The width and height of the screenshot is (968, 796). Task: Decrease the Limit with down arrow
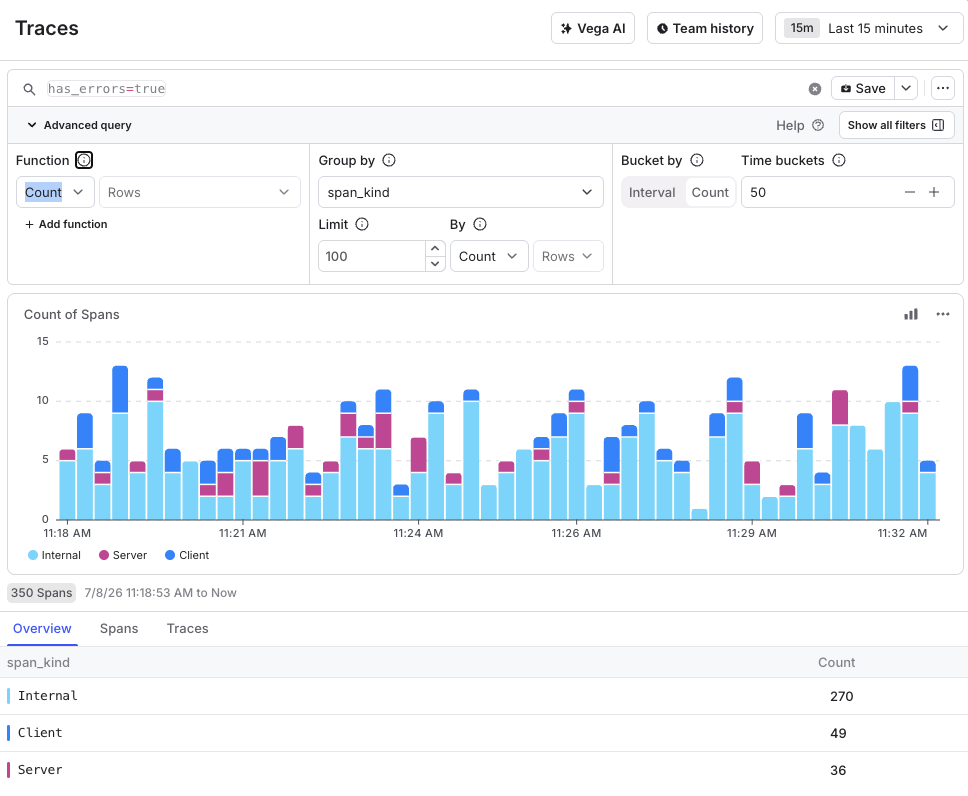click(435, 264)
